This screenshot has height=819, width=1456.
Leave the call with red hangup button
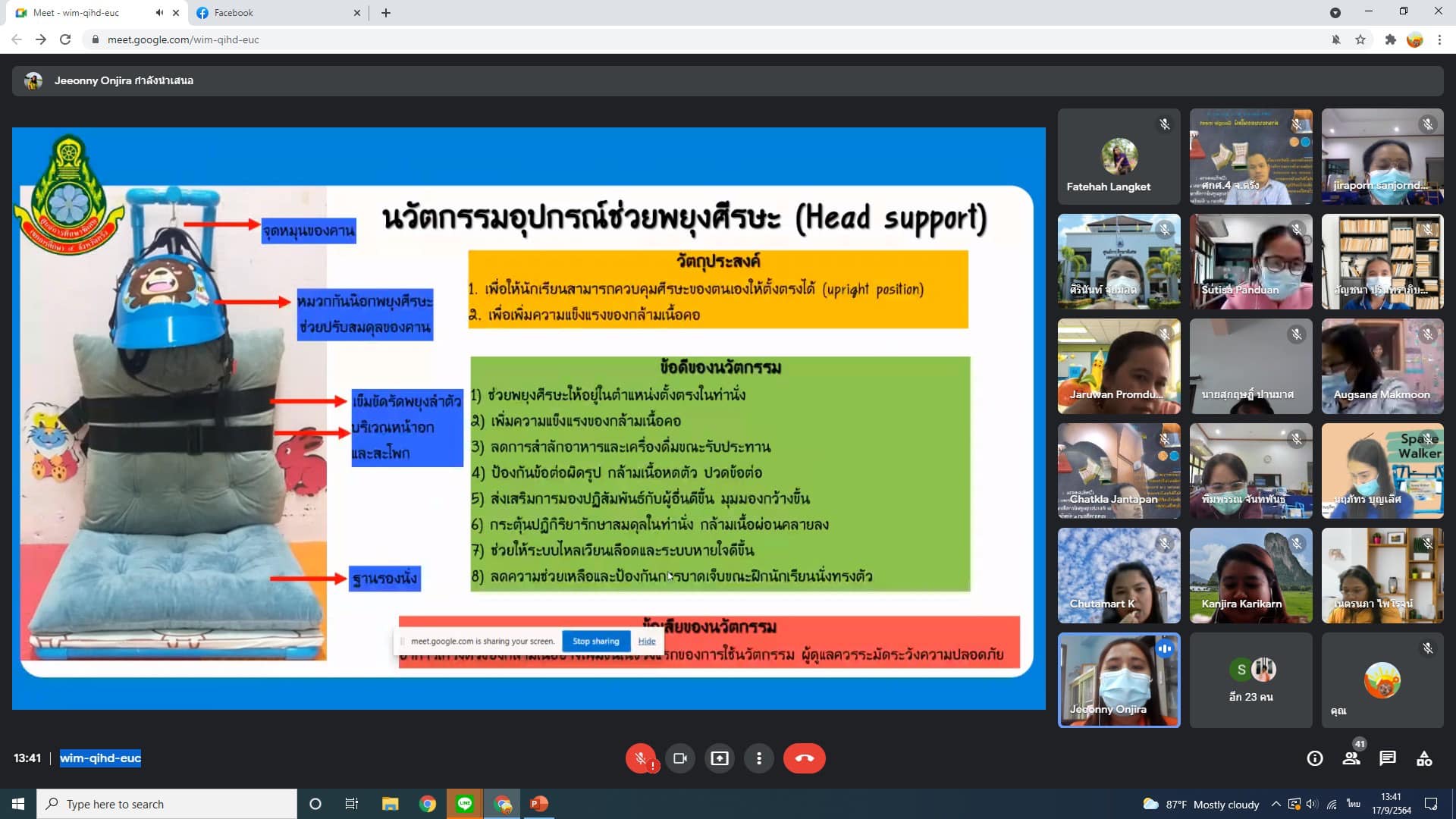(x=804, y=758)
